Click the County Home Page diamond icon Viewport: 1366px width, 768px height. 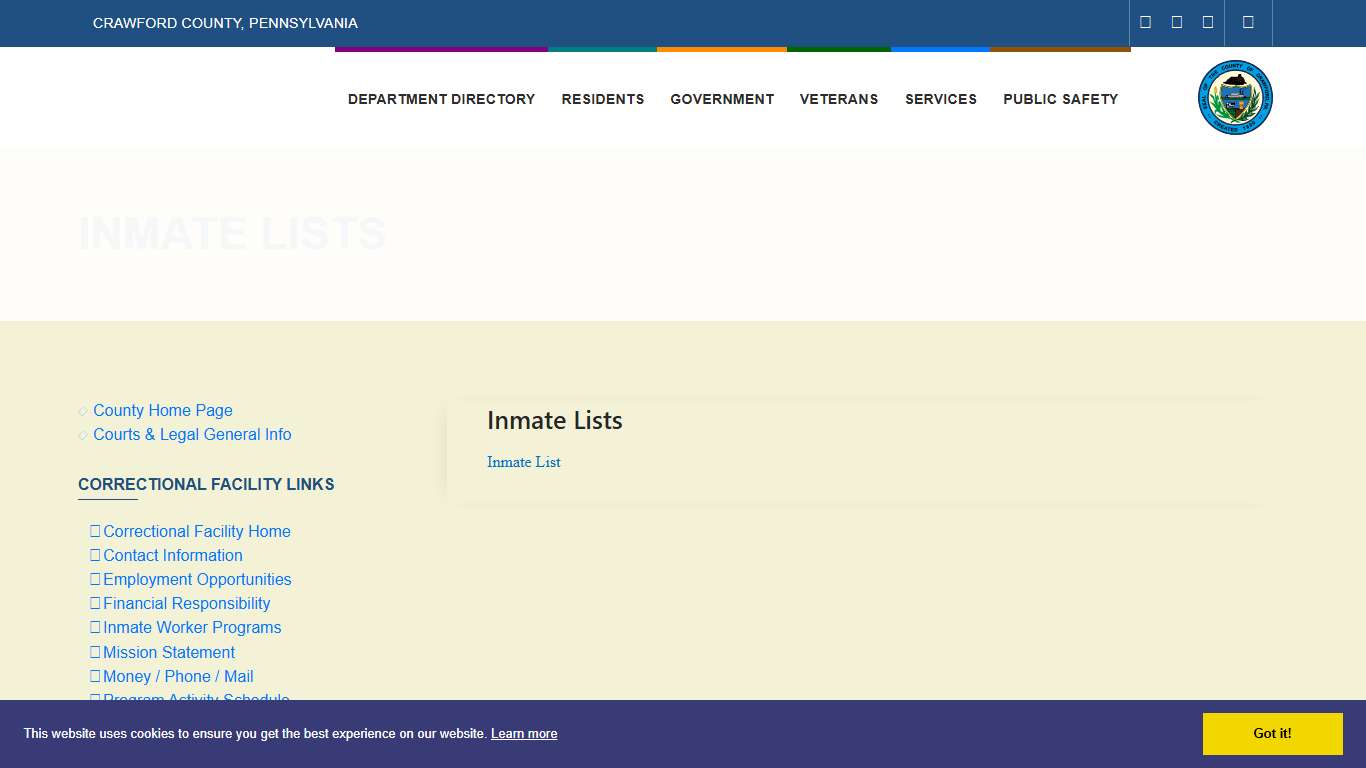click(82, 411)
